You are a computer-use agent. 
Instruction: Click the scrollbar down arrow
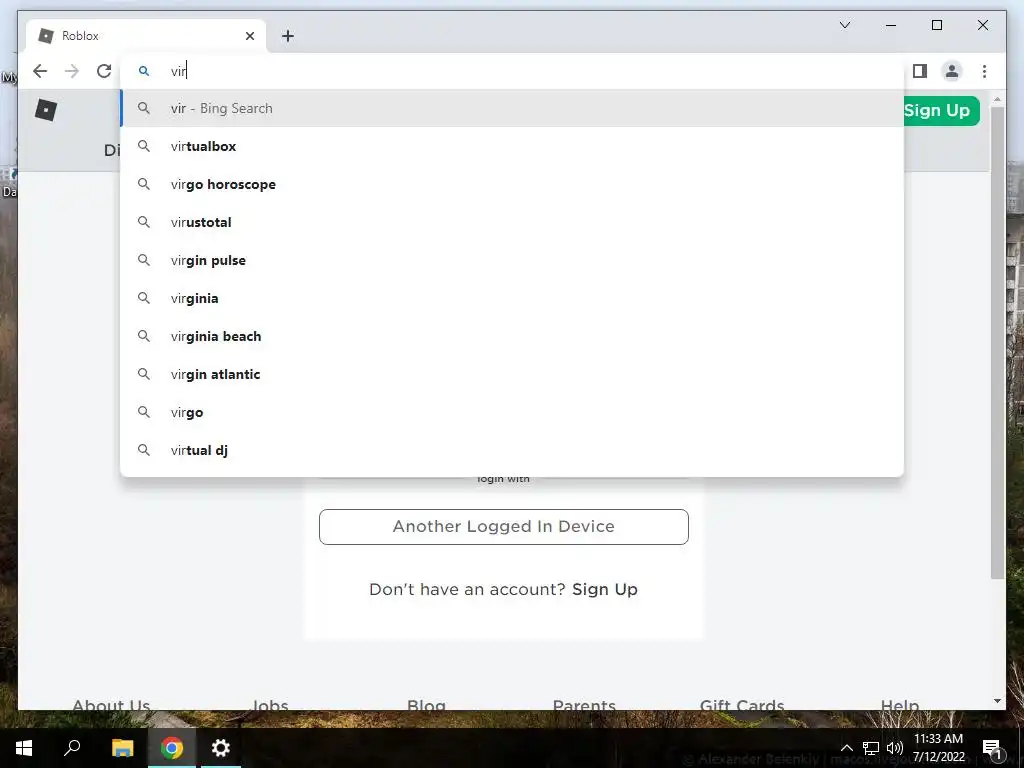pos(997,701)
